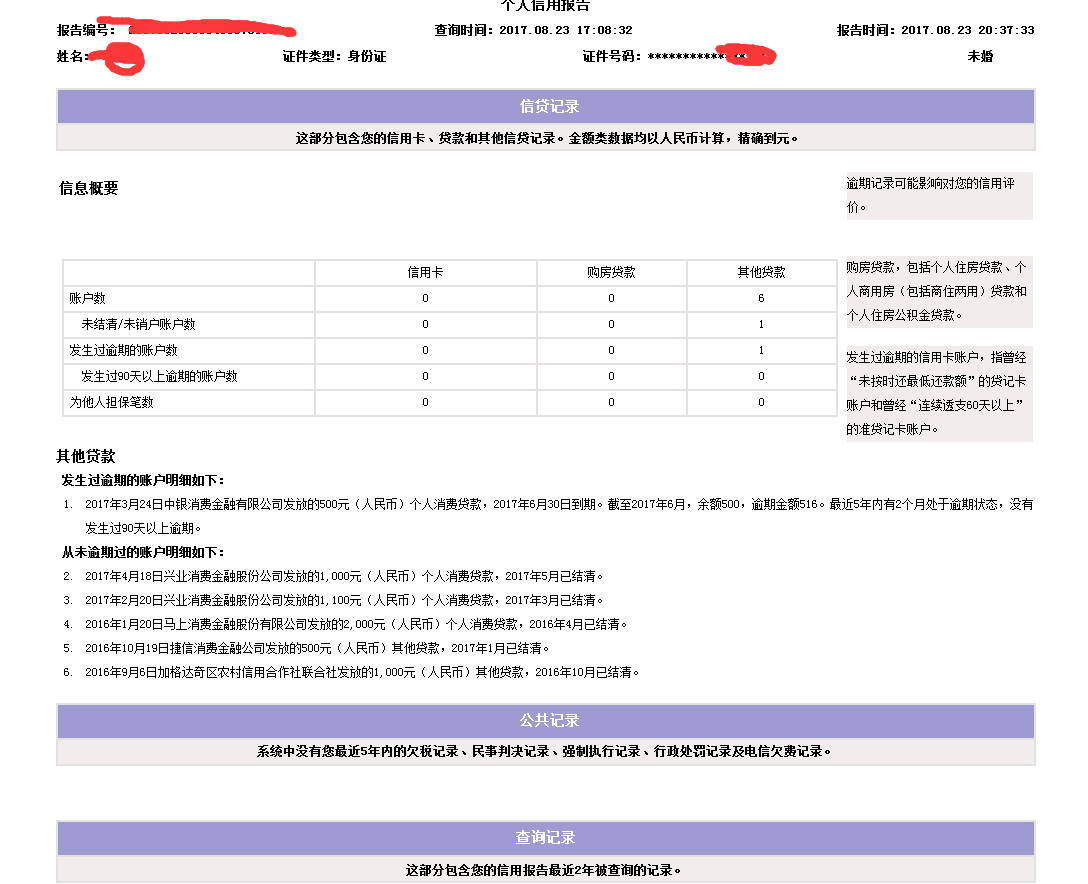This screenshot has width=1088, height=884.
Task: Click 发生过逾期的账户明细如下 subheading
Action: 143,480
